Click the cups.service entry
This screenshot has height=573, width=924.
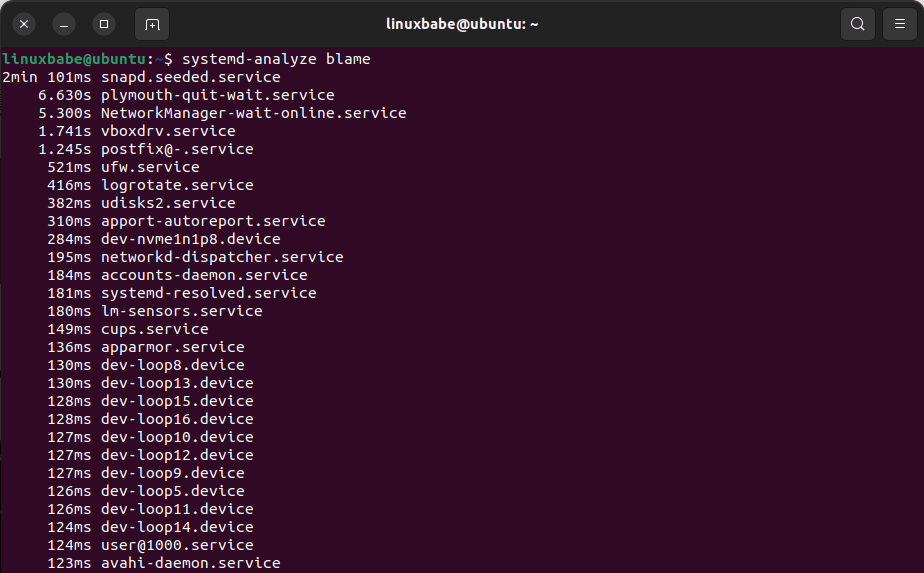[154, 329]
